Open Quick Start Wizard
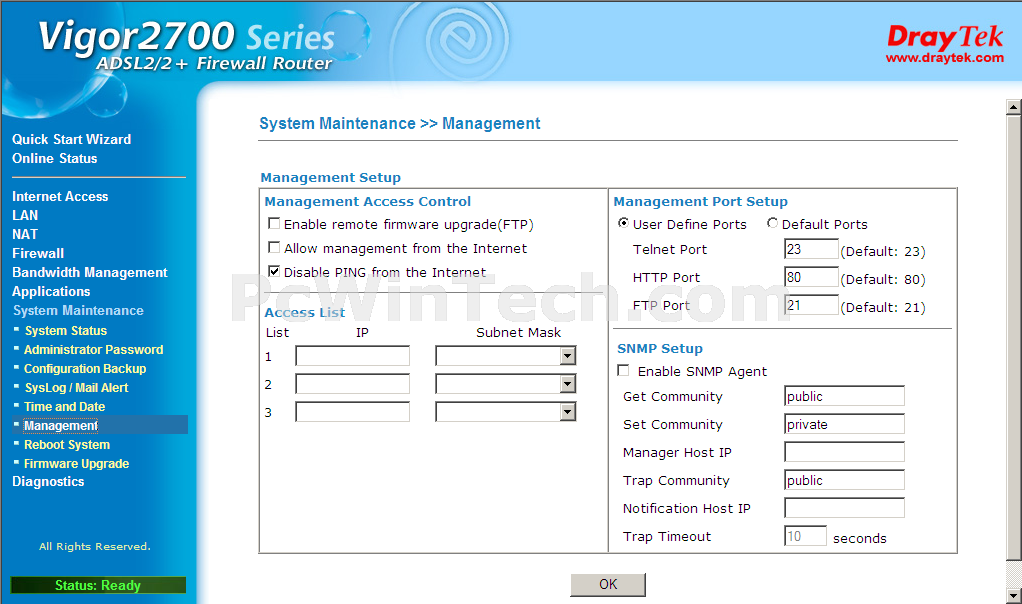Viewport: 1022px width, 604px height. pos(72,139)
